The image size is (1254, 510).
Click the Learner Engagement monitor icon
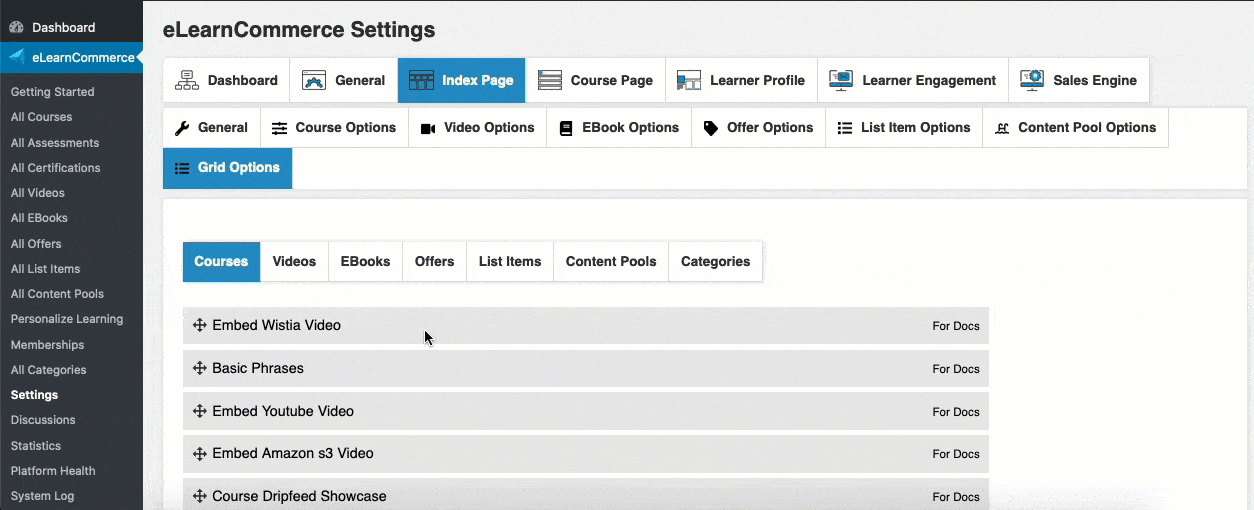tap(841, 80)
